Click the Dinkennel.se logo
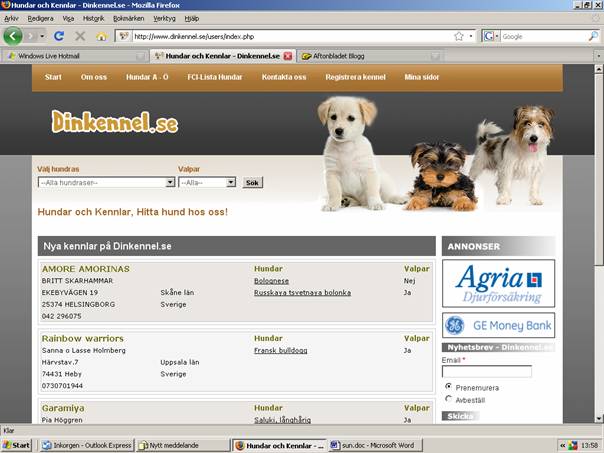 (x=115, y=122)
